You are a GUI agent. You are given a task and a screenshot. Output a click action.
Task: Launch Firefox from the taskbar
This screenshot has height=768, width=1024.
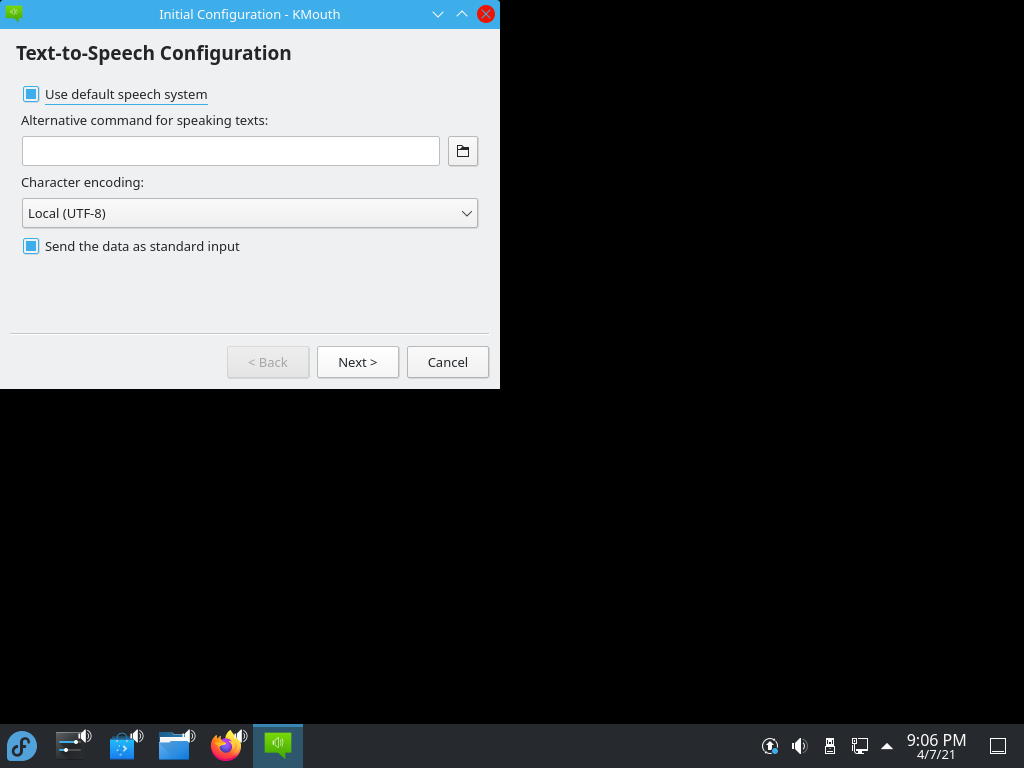click(227, 746)
